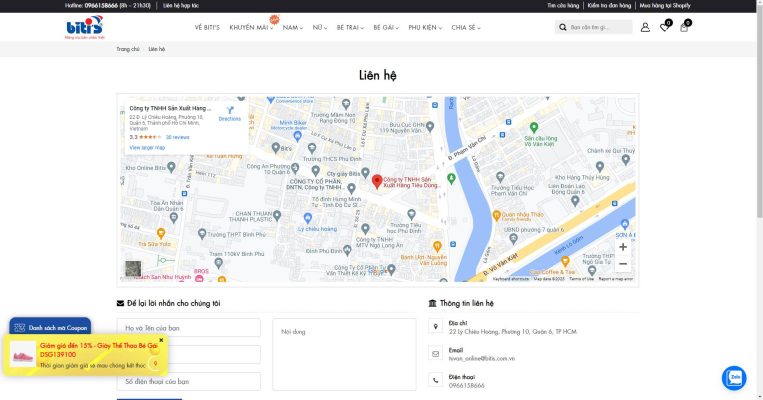Open the 30 reviews link
The height and width of the screenshot is (400, 763).
coord(177,137)
